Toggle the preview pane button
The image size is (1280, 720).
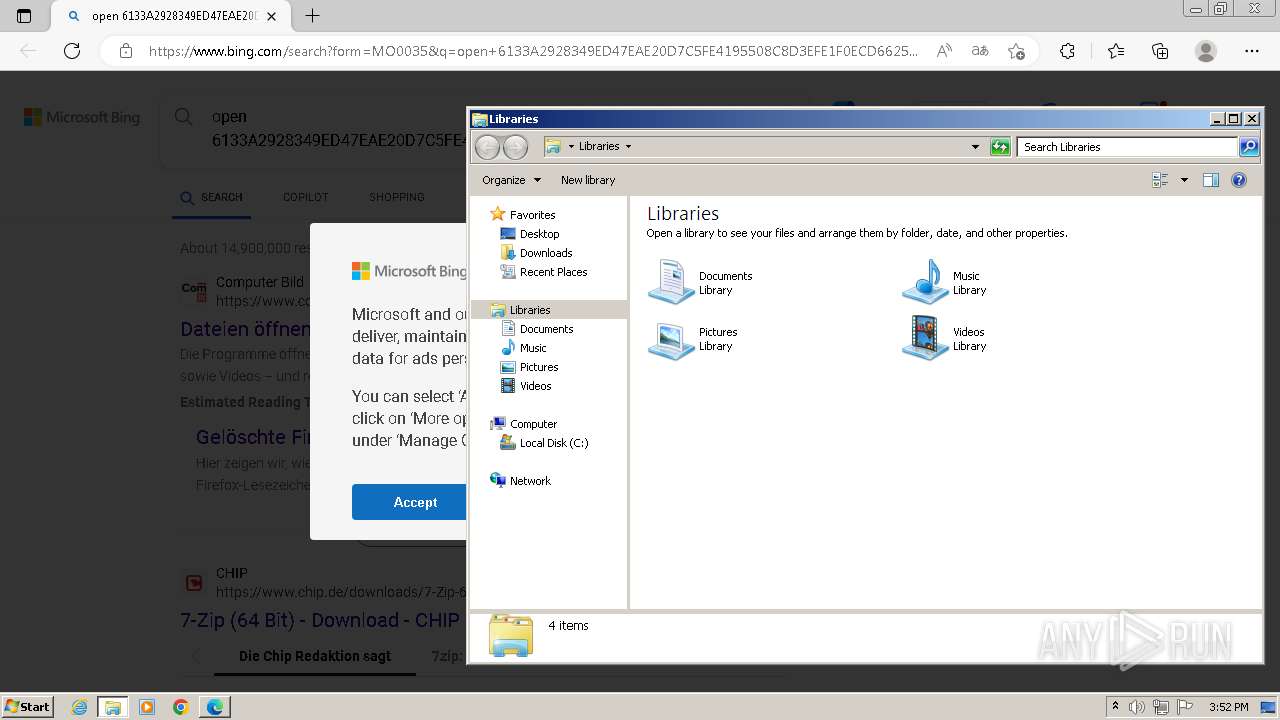[1211, 180]
